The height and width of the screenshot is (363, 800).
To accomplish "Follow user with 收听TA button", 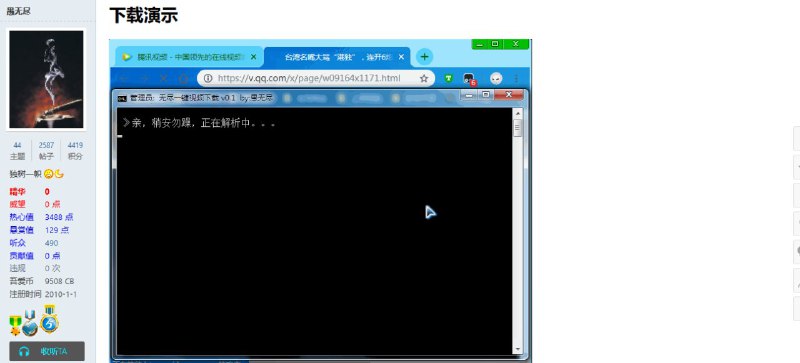I will (47, 351).
